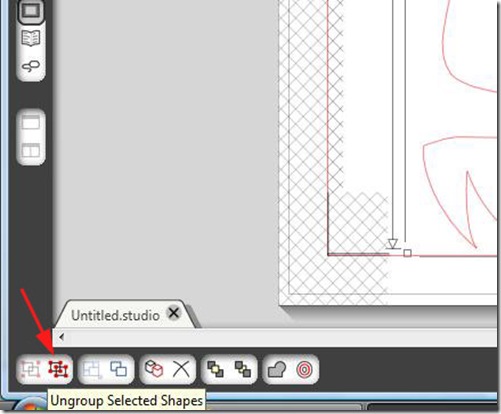
Task: Click the horizontal scrollbar left arrow
Action: (x=62, y=337)
